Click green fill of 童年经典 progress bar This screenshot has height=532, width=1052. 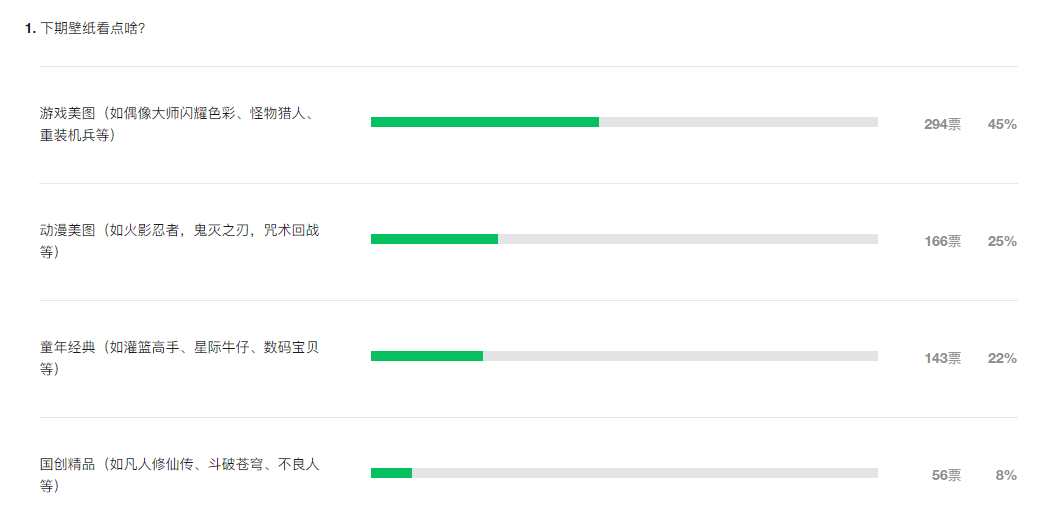[427, 356]
